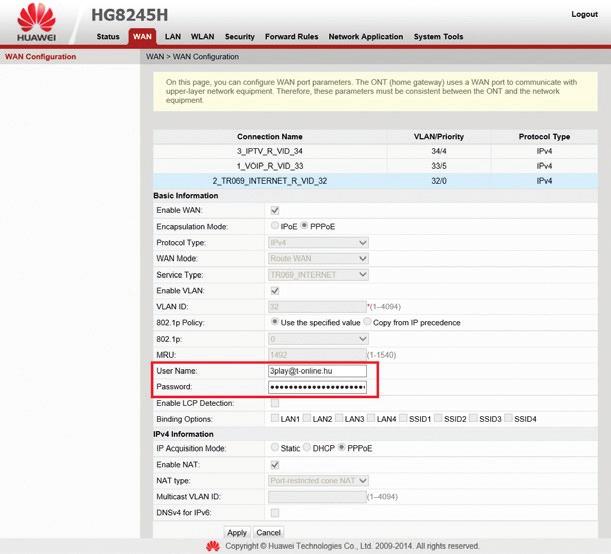Check the LAN1 binding option
The width and height of the screenshot is (611, 554).
275,418
